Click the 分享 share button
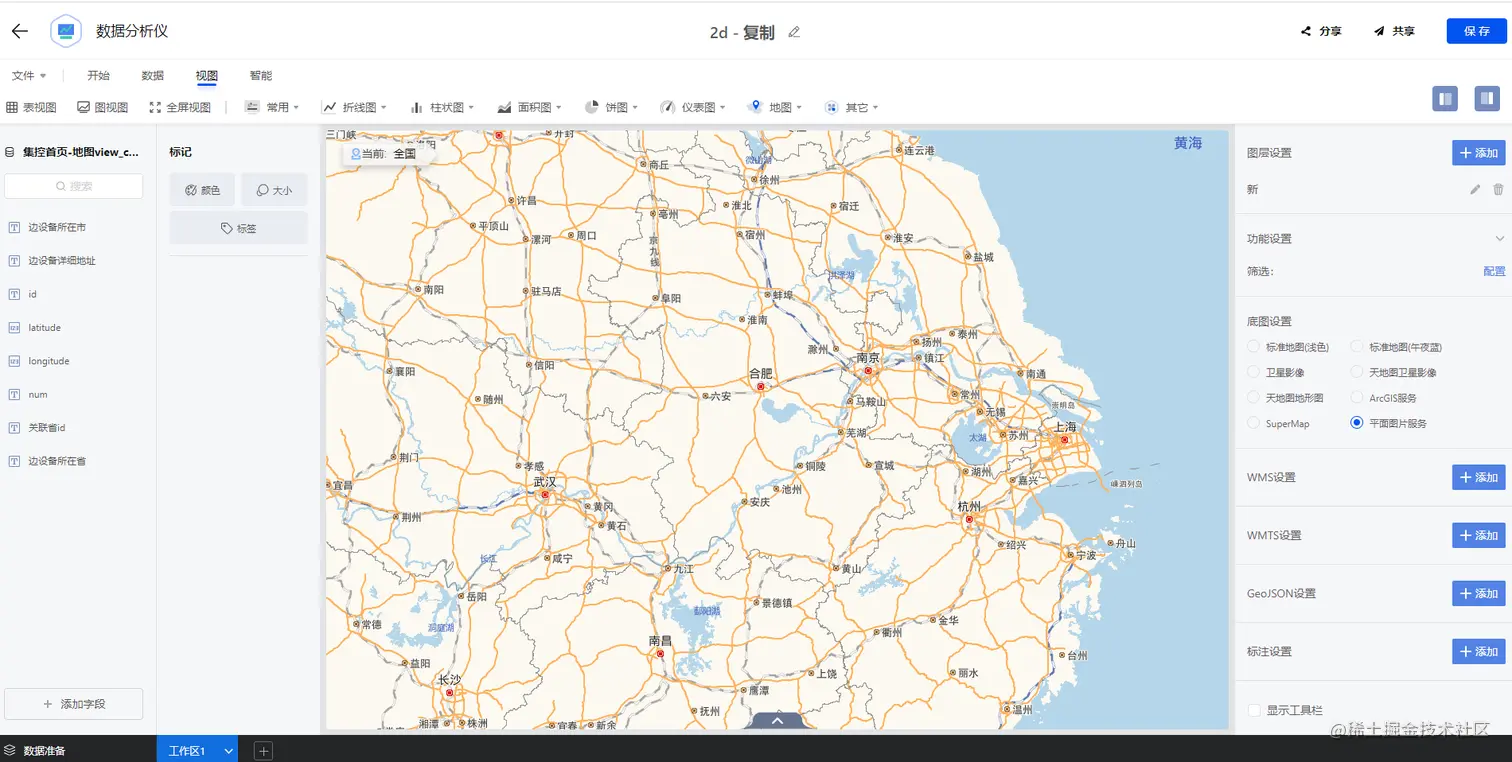 point(1321,31)
